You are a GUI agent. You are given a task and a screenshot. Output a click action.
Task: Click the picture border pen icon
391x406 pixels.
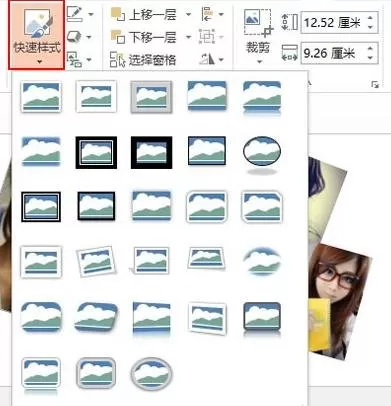pos(74,14)
